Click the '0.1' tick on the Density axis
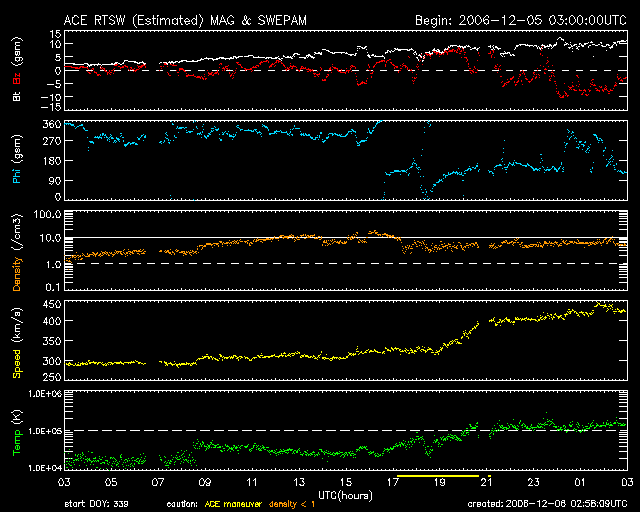The image size is (640, 512). (x=53, y=287)
